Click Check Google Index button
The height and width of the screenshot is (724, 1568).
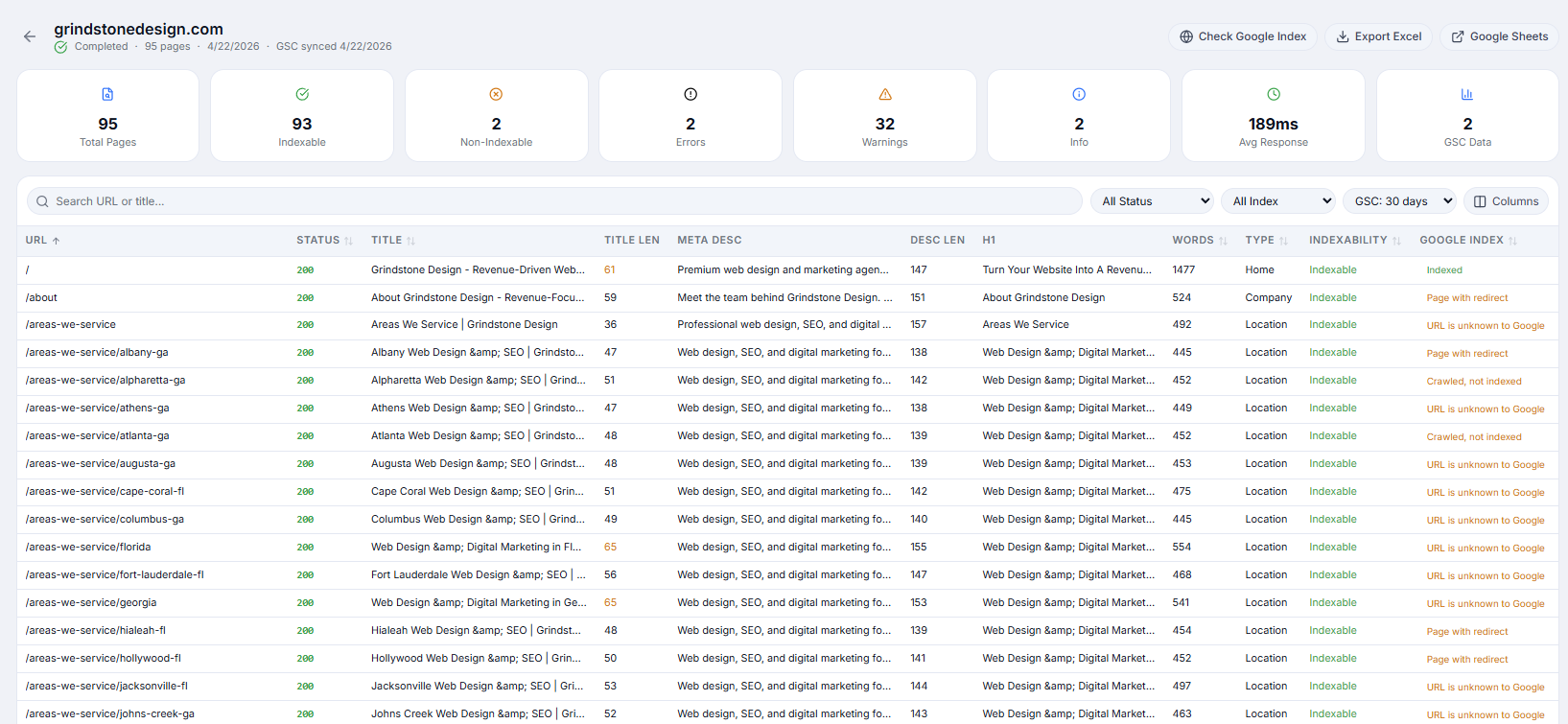coord(1243,36)
